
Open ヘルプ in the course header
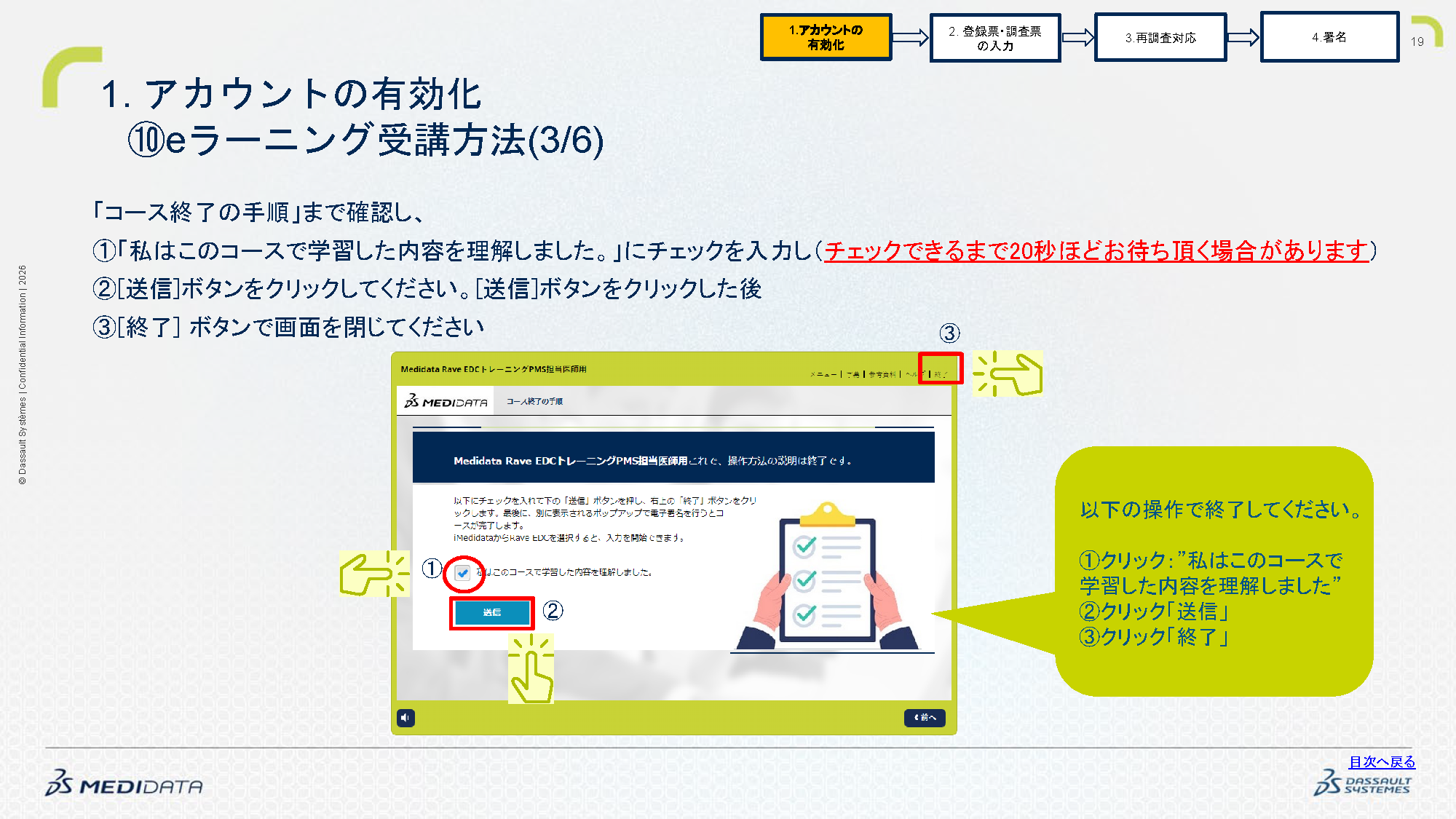914,374
